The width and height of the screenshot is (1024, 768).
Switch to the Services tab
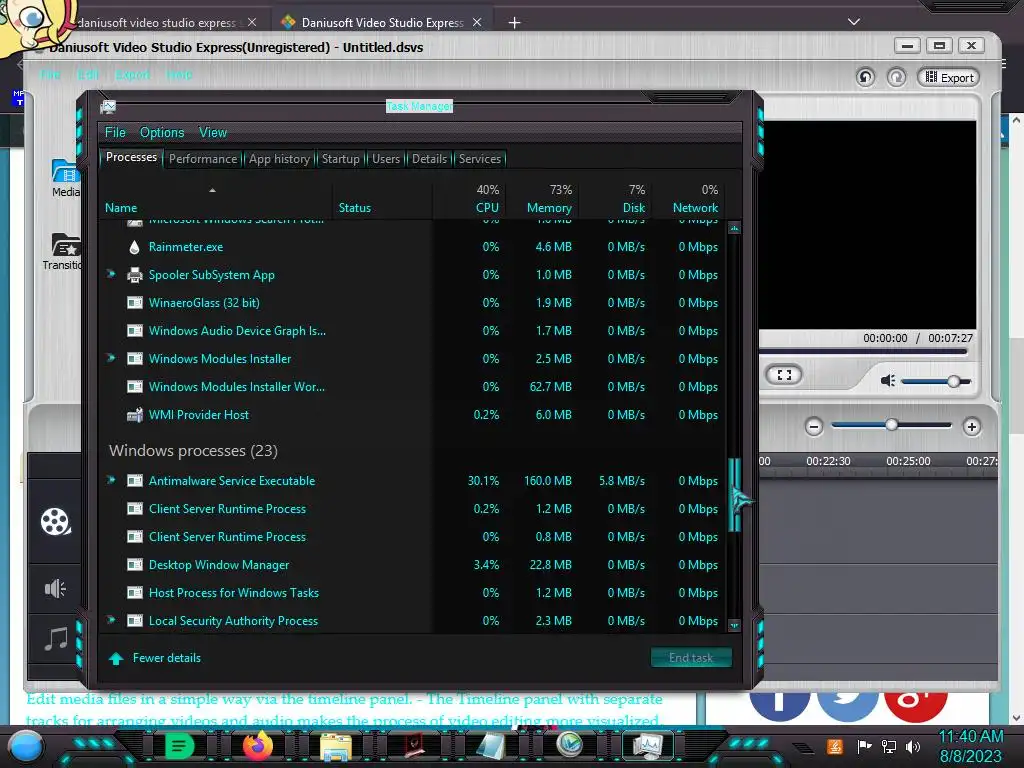pos(480,159)
